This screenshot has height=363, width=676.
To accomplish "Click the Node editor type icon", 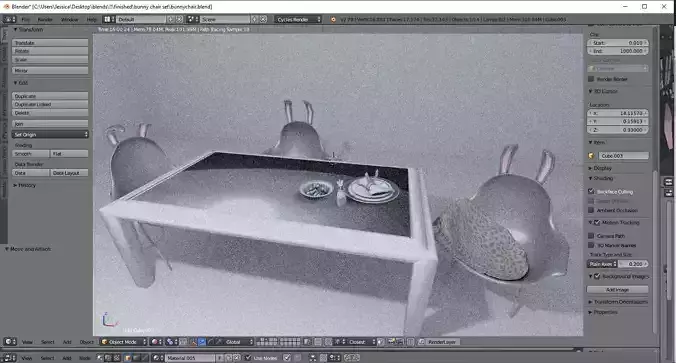I will click(10, 358).
